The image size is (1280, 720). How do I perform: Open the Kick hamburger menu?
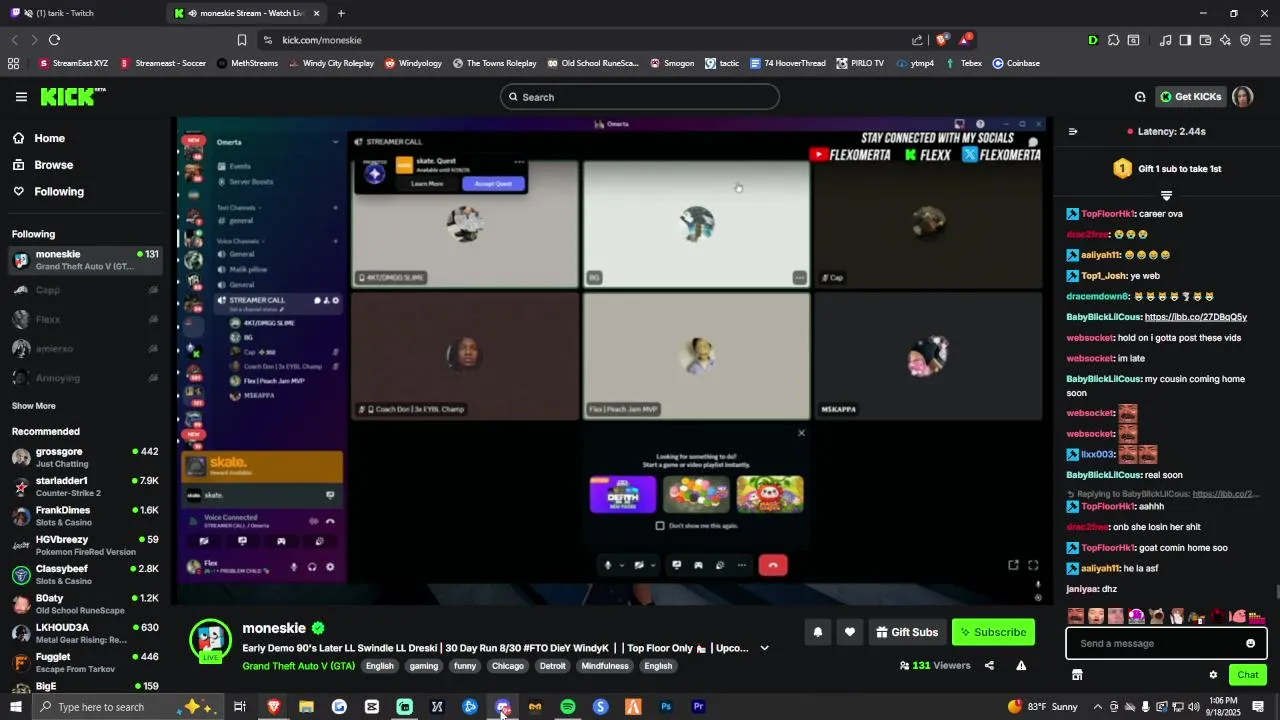tap(21, 97)
